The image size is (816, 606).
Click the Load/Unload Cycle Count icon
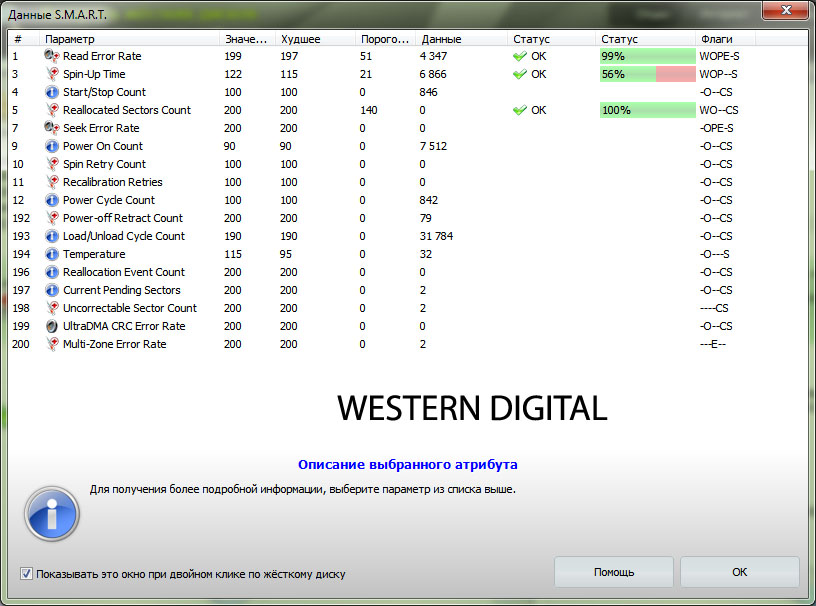(x=52, y=236)
